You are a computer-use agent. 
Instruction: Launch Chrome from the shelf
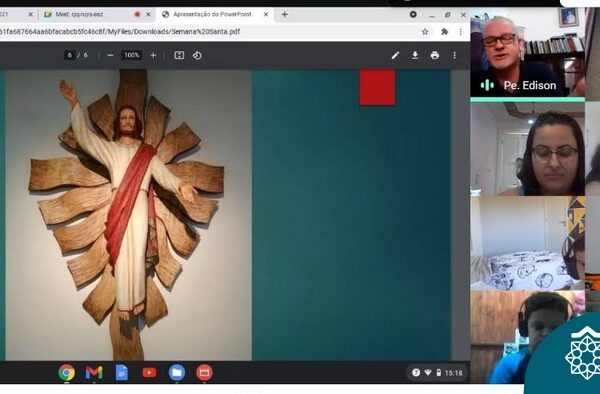tap(67, 372)
